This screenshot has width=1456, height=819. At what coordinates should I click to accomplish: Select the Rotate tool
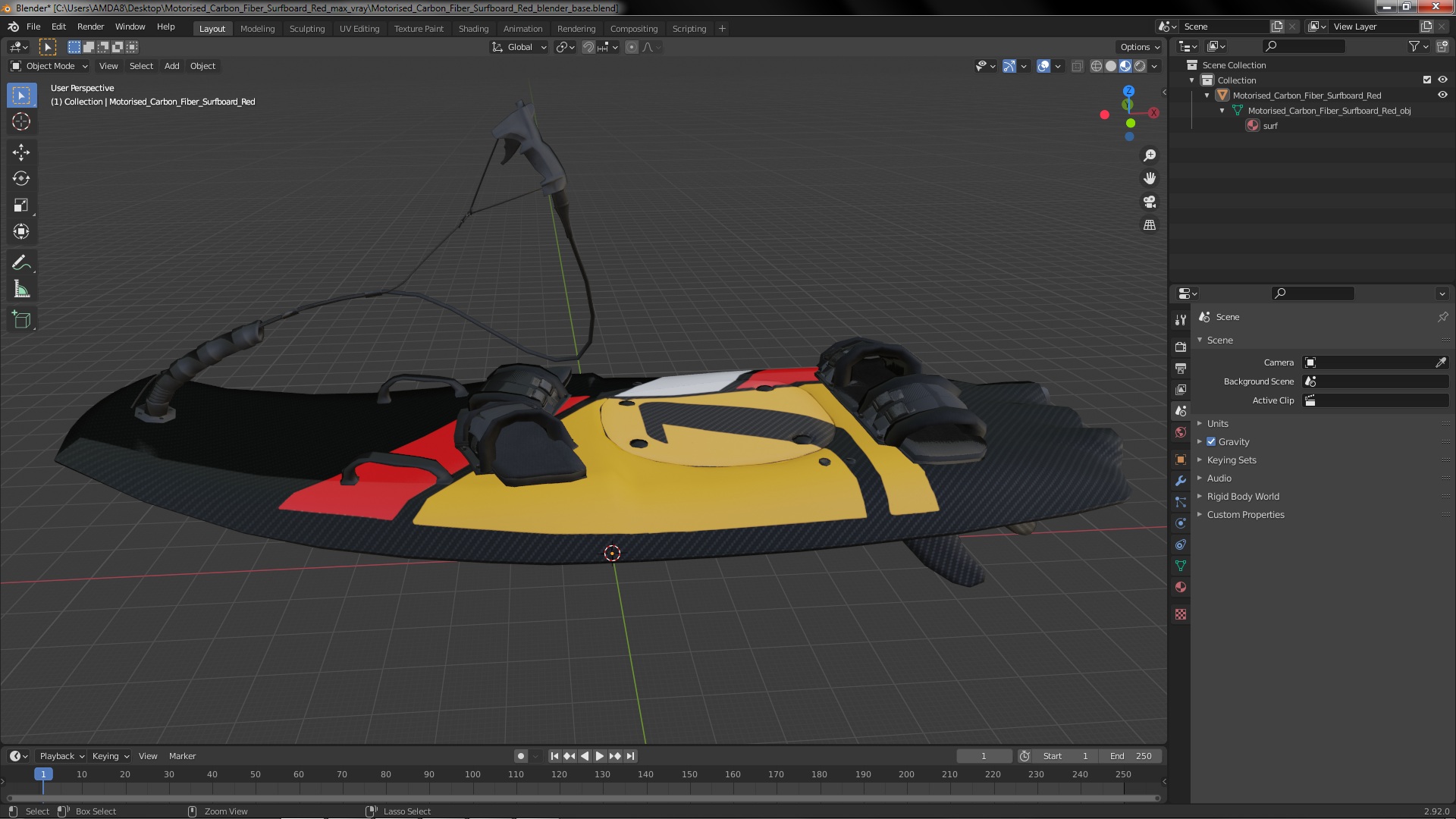click(x=21, y=179)
